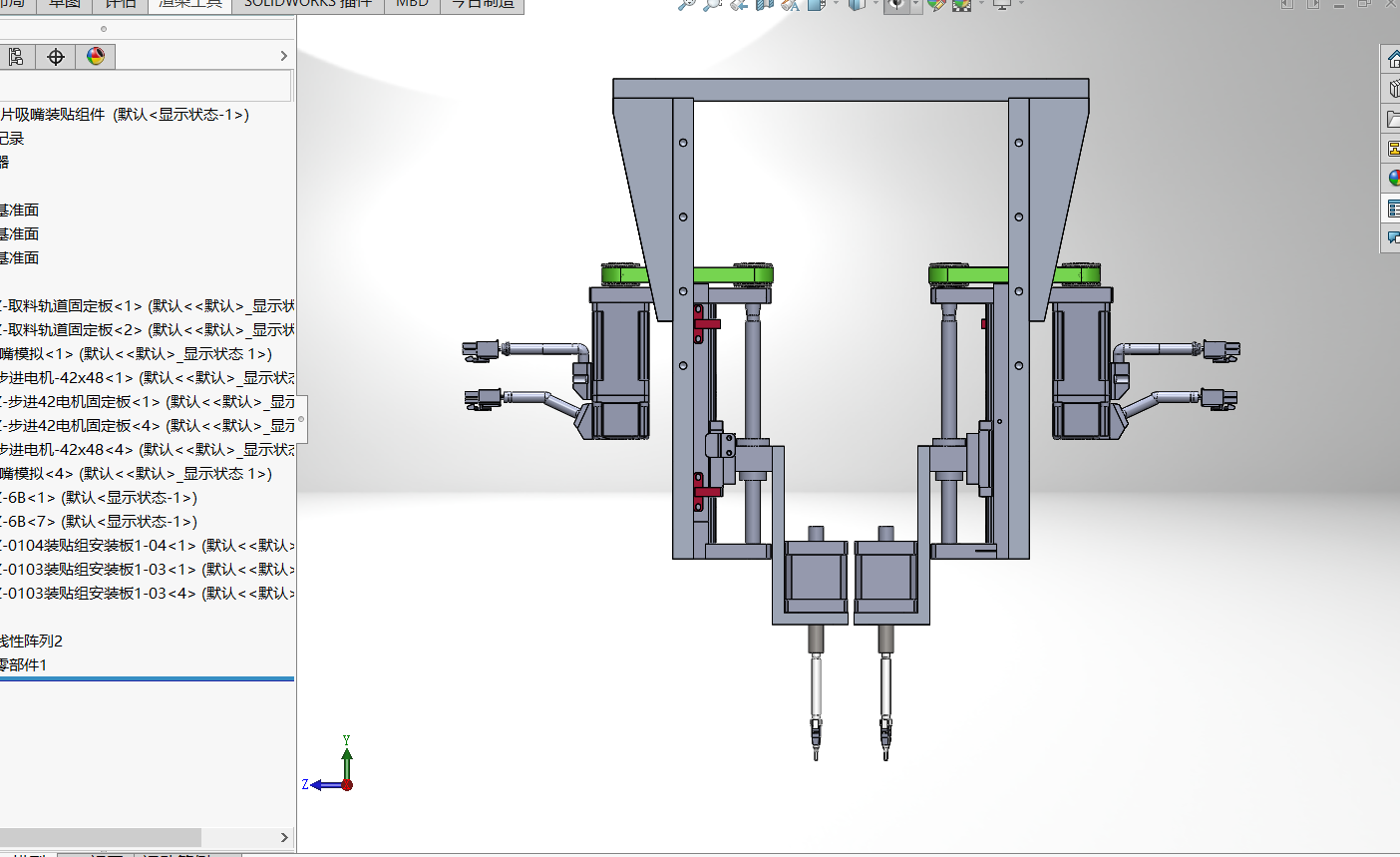Switch to the SOLIDWORKS 插件 tab
The height and width of the screenshot is (857, 1400).
click(307, 5)
